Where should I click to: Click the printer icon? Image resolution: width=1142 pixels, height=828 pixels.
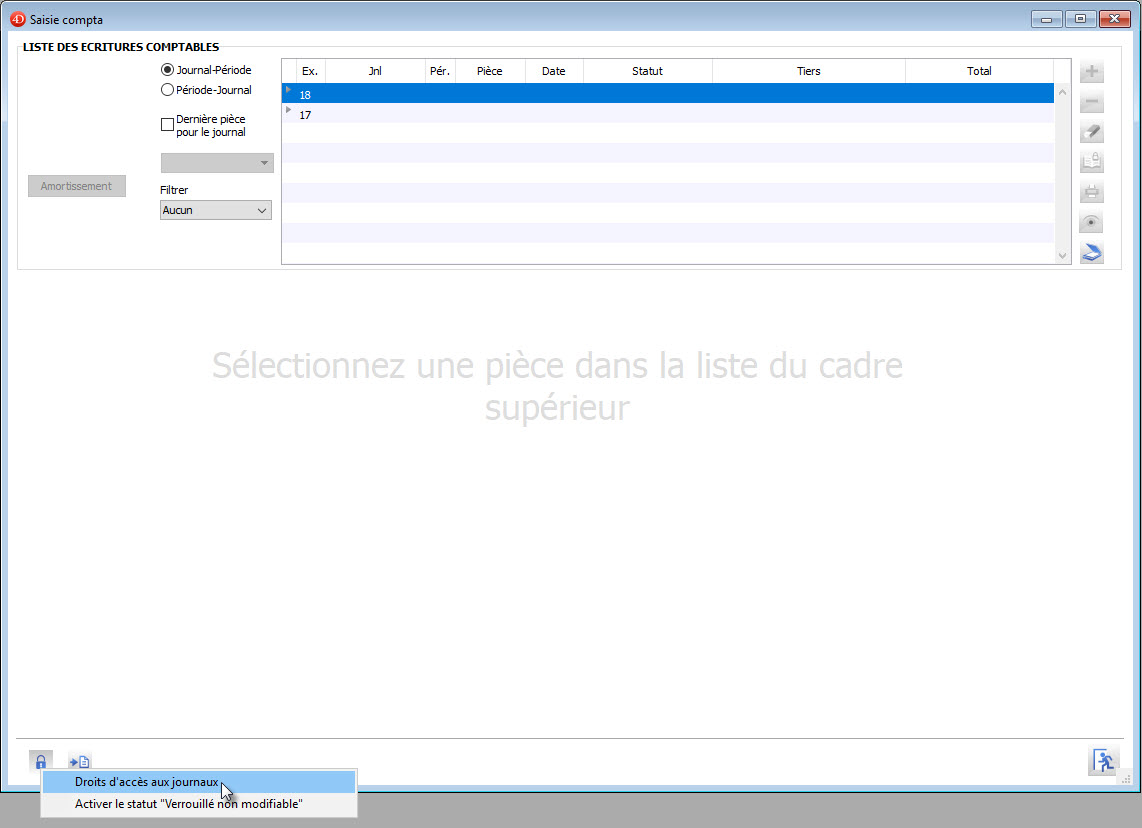pos(1092,193)
